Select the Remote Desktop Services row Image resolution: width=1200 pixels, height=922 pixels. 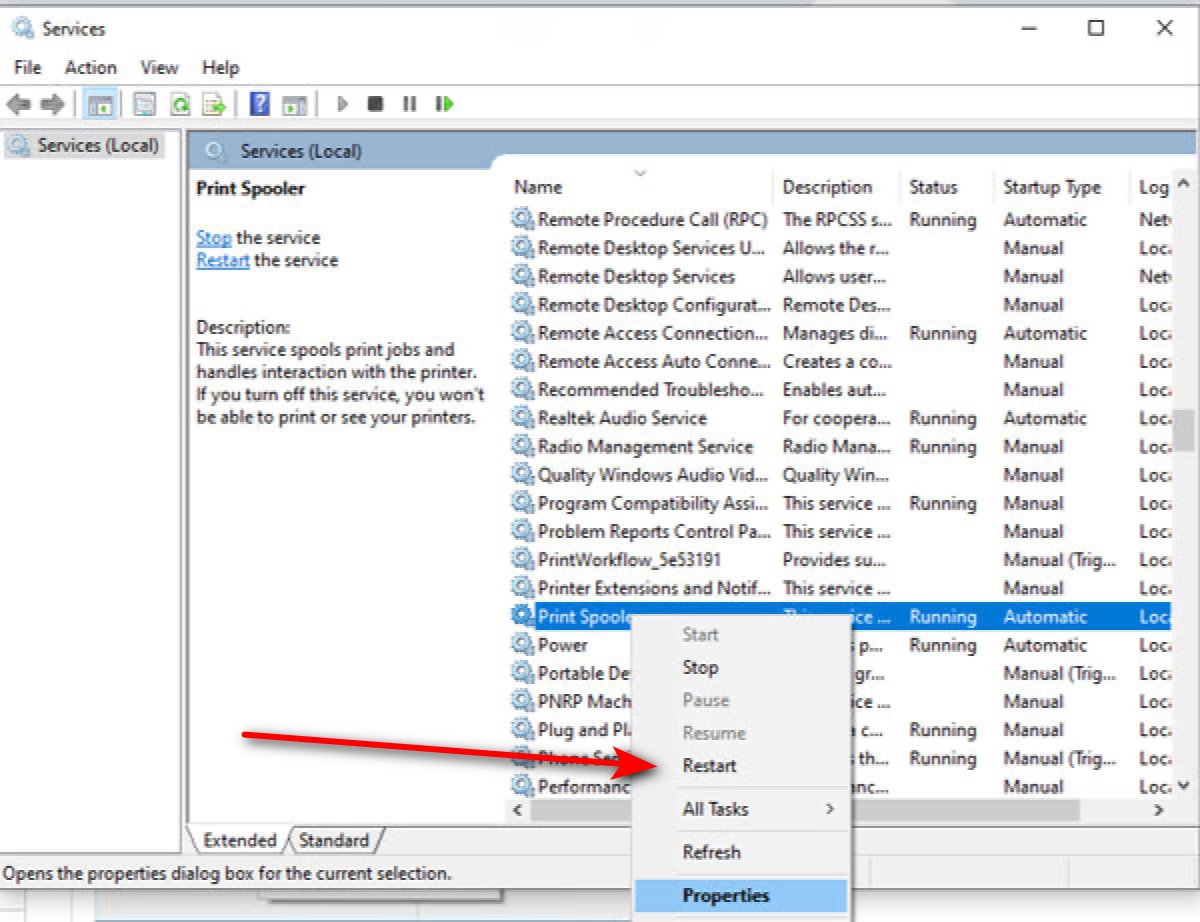[840, 276]
